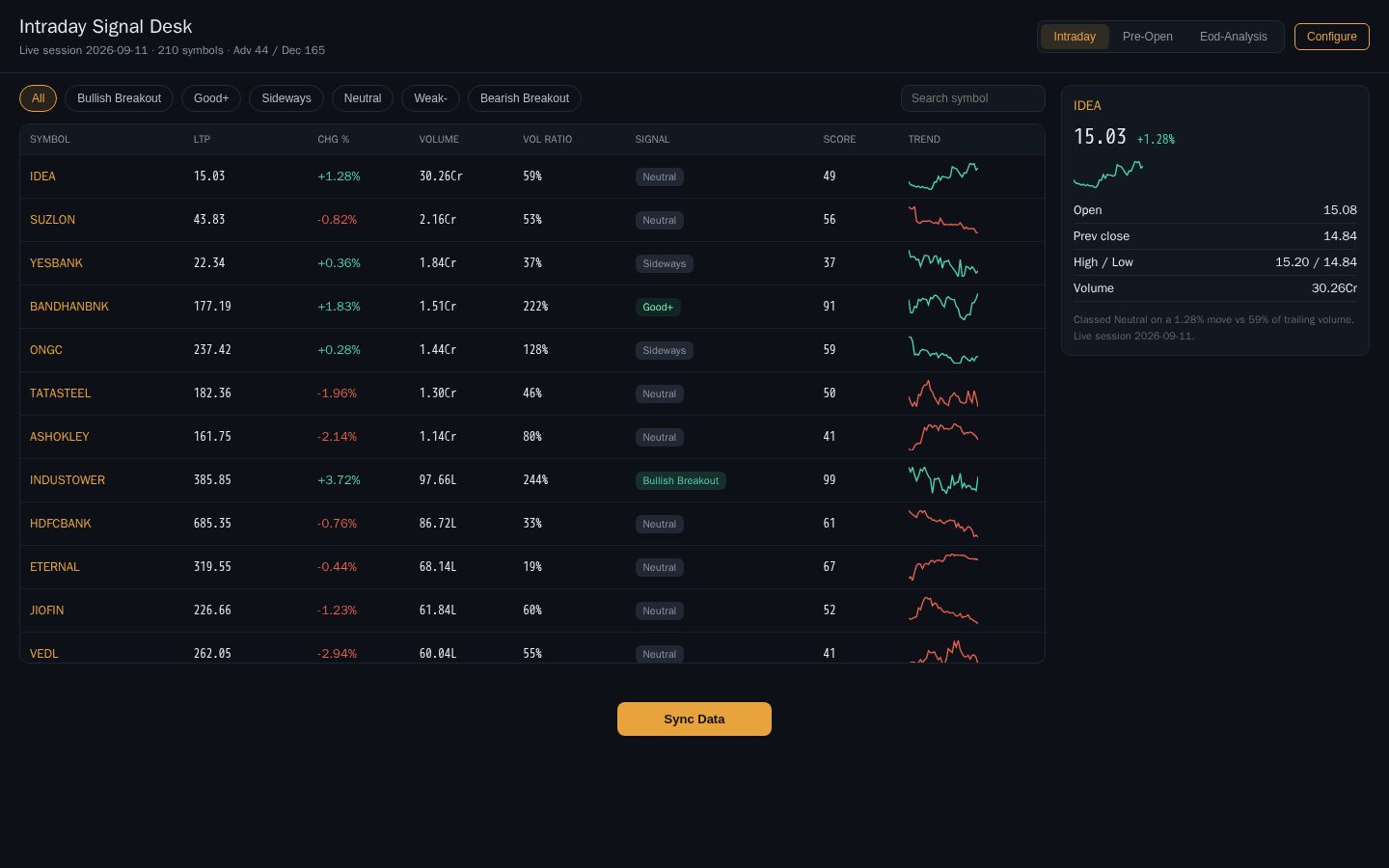Switch to the Pre-Open tab

coord(1147,37)
